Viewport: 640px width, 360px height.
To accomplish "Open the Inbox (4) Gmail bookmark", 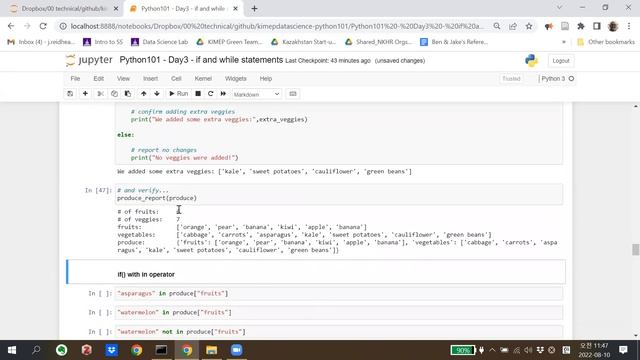I will (41, 42).
